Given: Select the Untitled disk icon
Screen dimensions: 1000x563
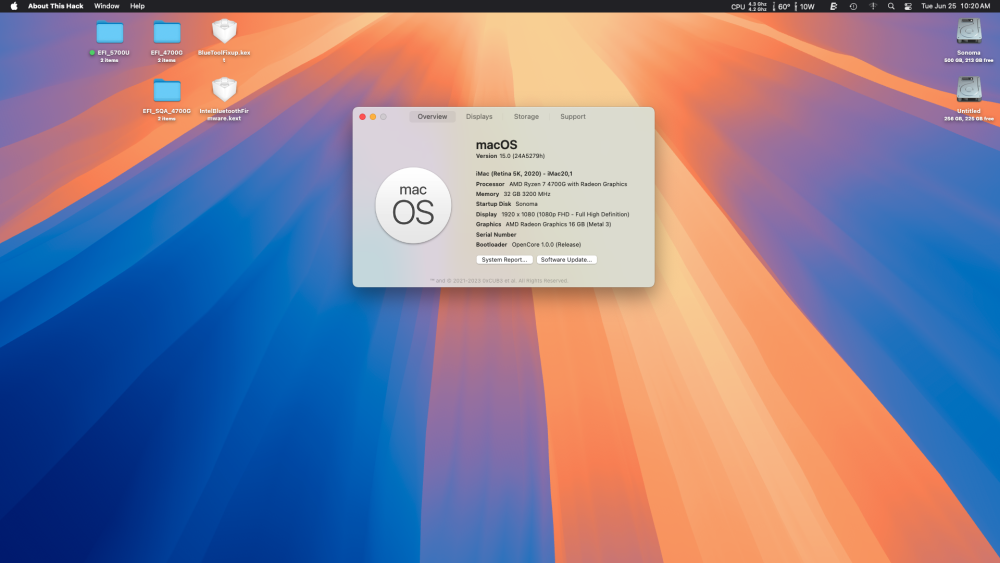Looking at the screenshot, I should (969, 89).
